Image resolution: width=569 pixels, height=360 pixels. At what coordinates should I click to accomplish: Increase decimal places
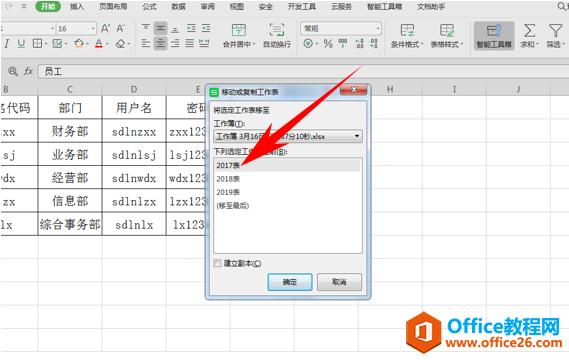tap(359, 44)
